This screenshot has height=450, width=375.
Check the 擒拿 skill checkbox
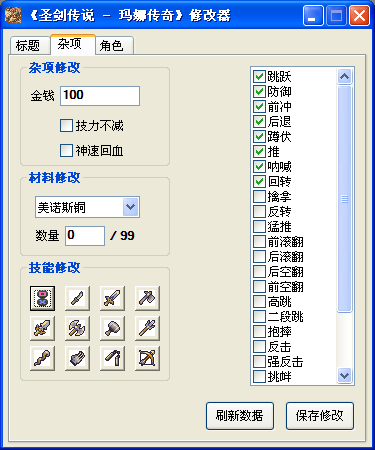[x=259, y=196]
